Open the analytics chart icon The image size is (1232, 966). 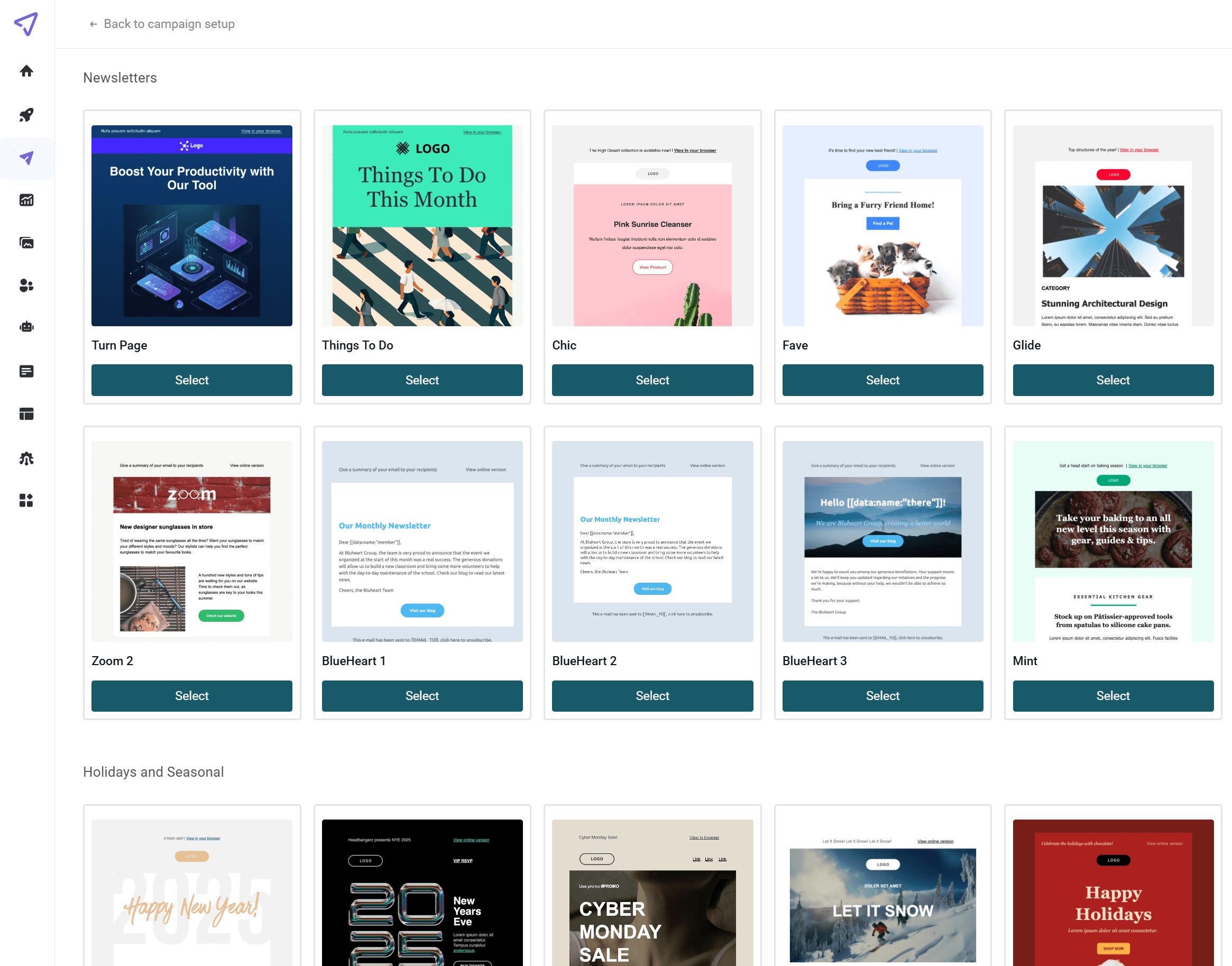(x=26, y=200)
